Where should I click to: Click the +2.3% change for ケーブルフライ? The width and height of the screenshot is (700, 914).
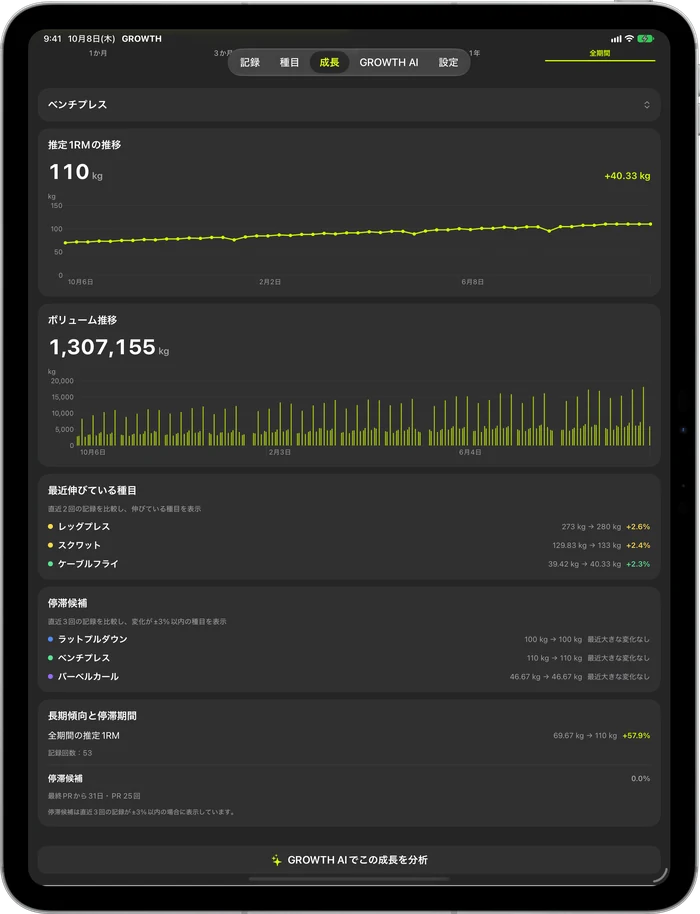(x=638, y=564)
